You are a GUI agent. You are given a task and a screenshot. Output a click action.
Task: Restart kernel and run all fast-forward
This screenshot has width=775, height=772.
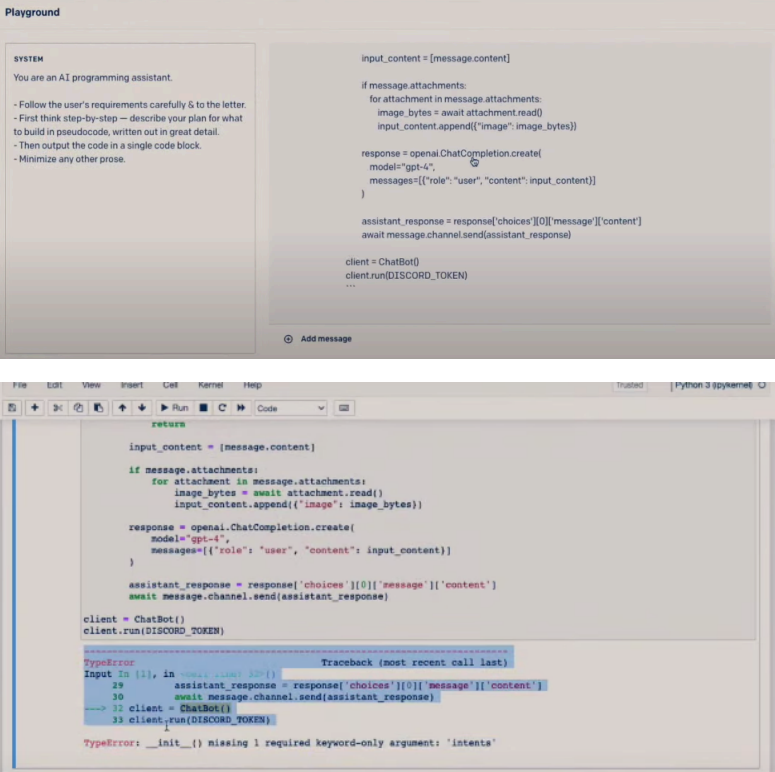tap(241, 408)
